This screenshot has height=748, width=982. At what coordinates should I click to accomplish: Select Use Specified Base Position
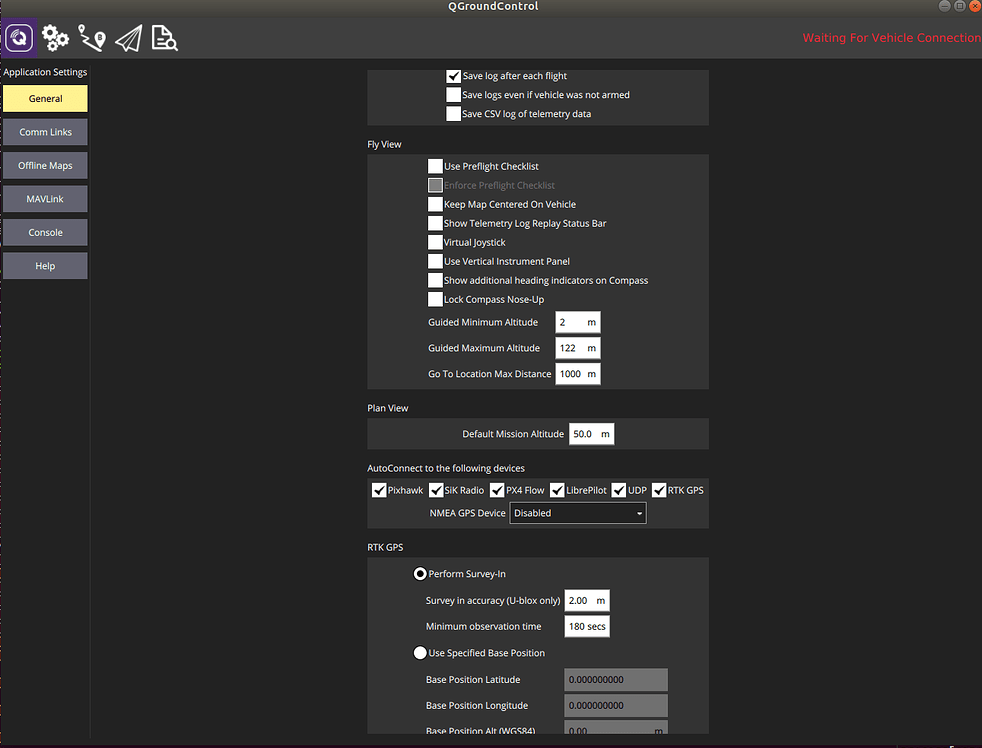(x=420, y=652)
